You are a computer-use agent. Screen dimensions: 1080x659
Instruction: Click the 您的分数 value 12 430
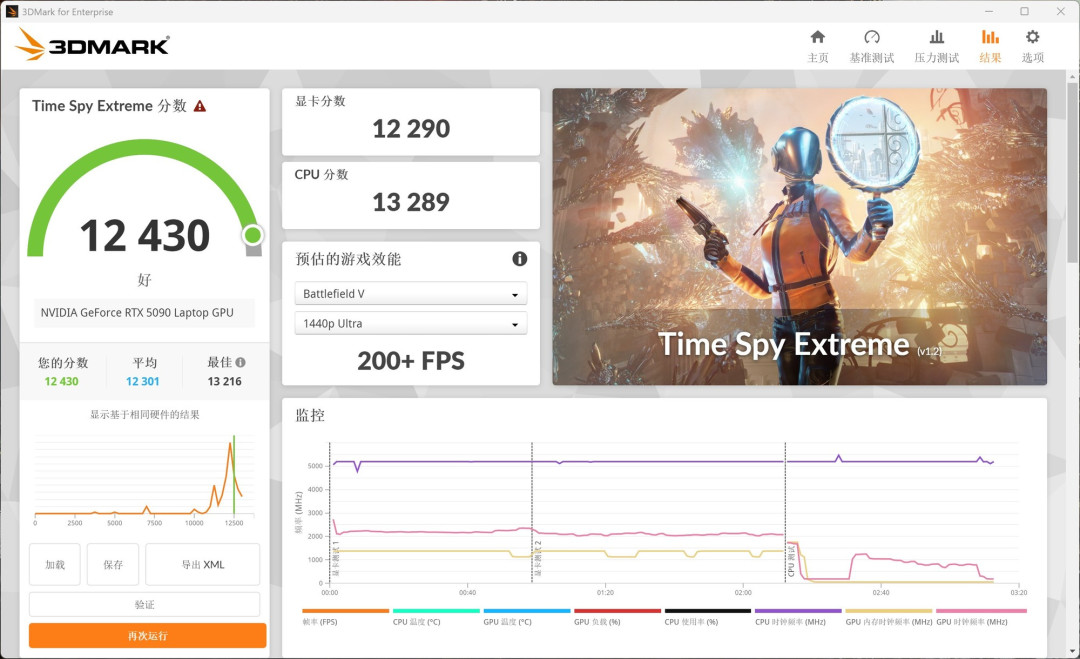61,381
